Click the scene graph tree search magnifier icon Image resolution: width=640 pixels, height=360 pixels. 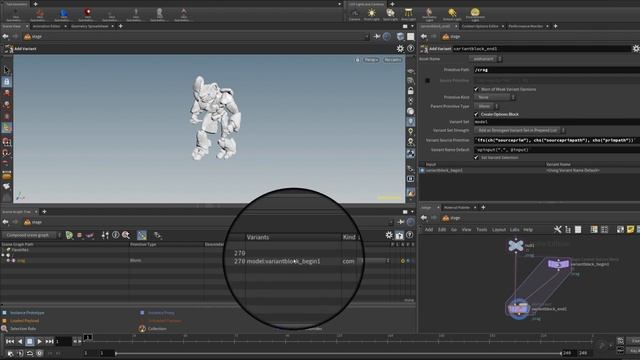[x=126, y=235]
